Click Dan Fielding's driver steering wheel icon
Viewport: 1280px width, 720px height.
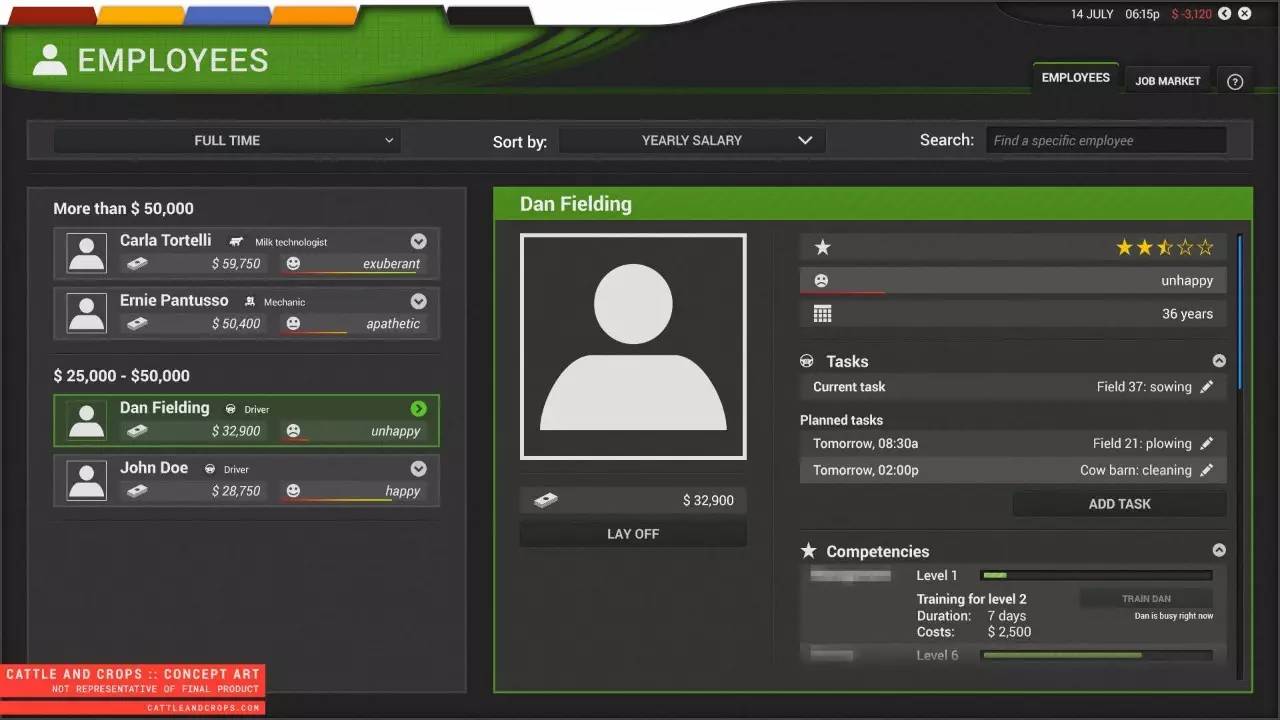(x=231, y=409)
